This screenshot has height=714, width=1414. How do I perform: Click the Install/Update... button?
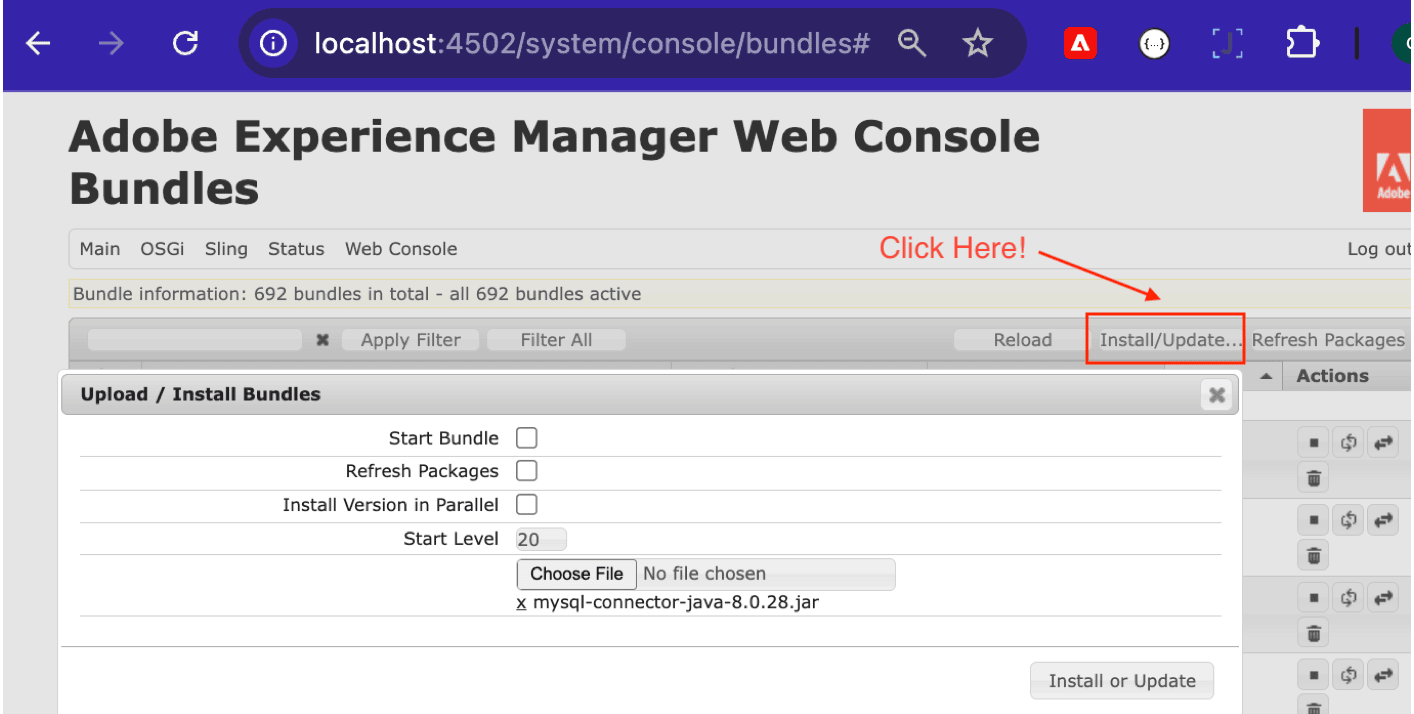click(x=1166, y=340)
